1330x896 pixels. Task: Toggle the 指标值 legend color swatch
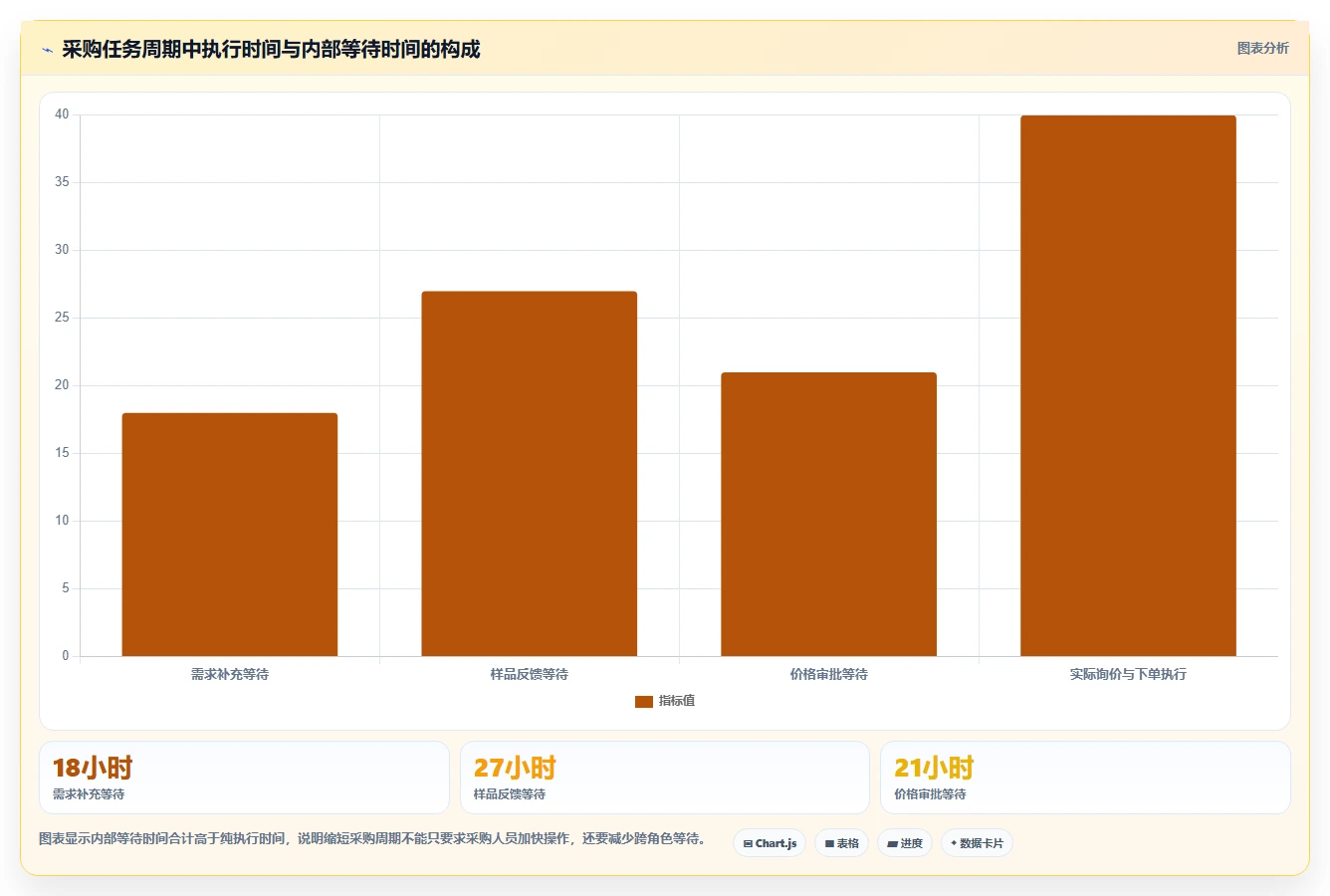[x=644, y=702]
